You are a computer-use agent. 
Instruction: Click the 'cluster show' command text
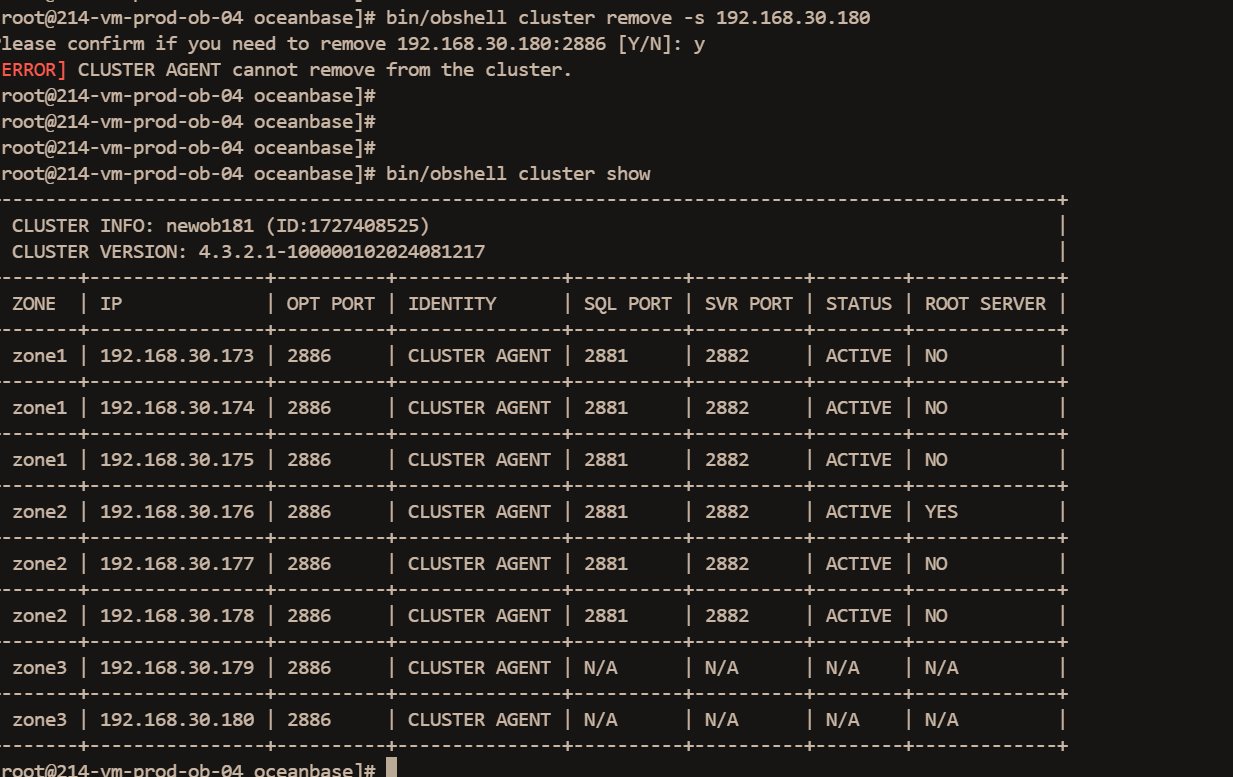tap(584, 173)
